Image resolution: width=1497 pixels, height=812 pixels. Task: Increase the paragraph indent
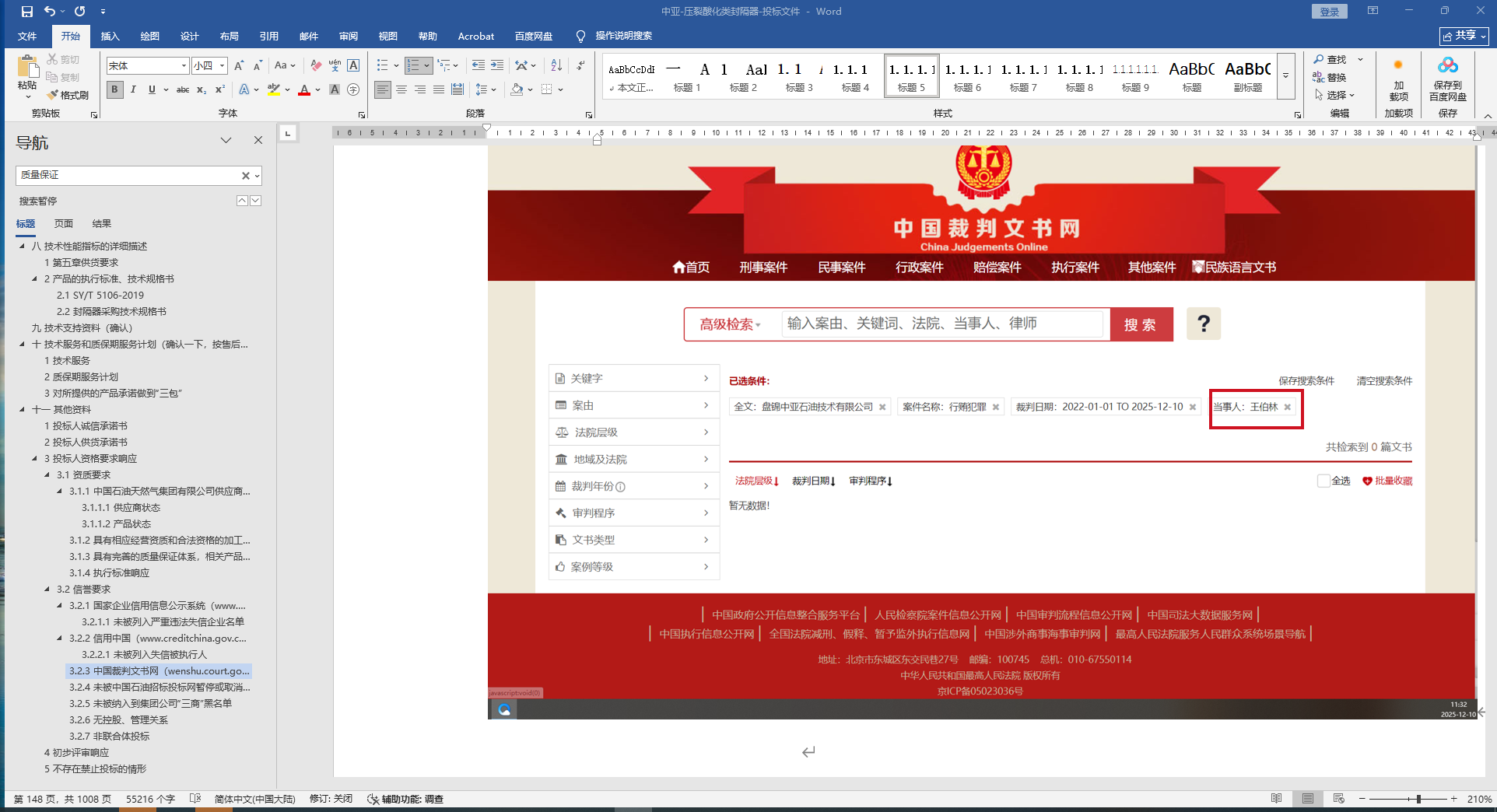(x=497, y=66)
